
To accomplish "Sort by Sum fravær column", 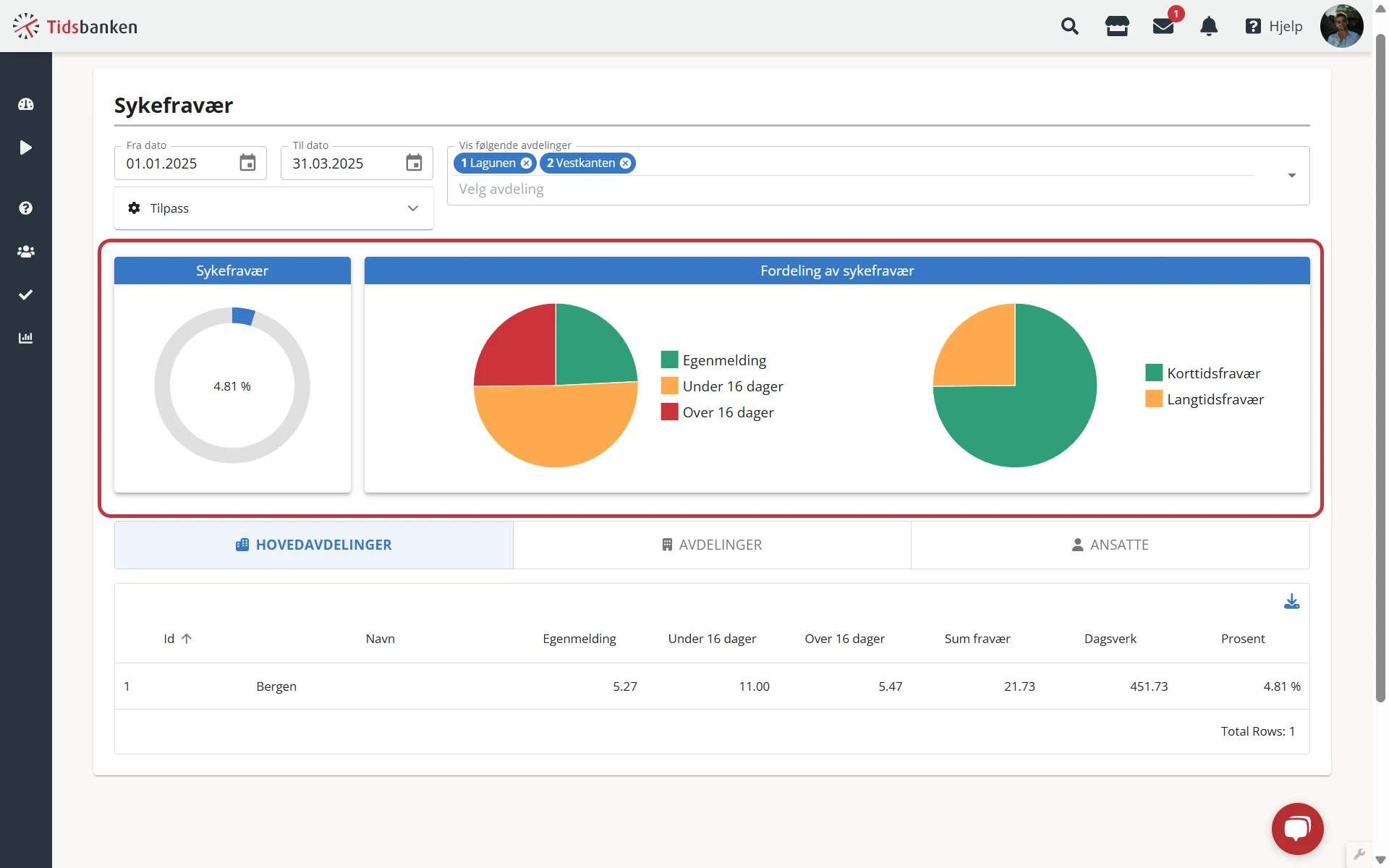I will click(977, 639).
